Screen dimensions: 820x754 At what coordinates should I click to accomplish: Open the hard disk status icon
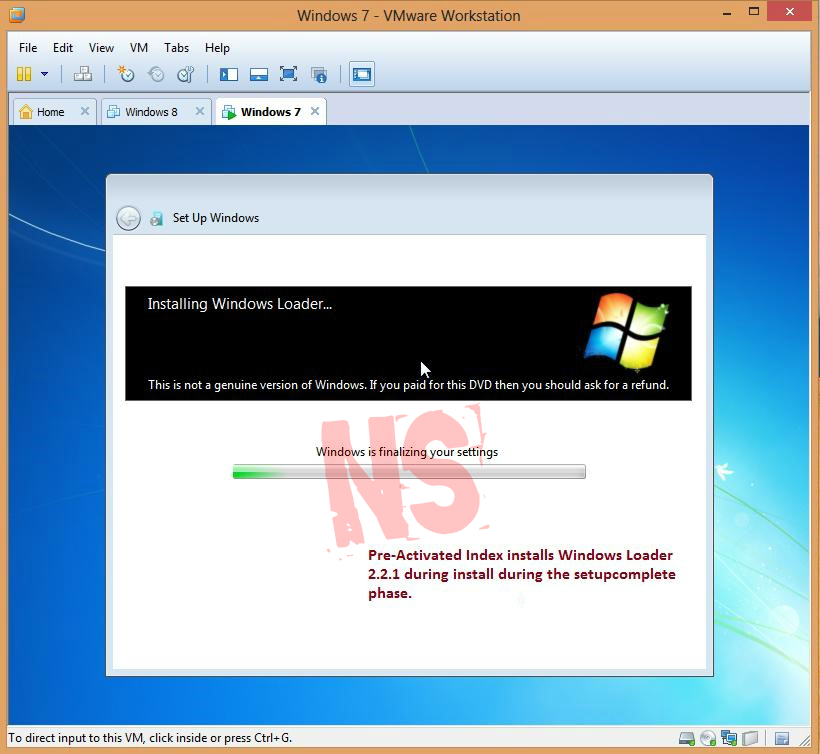coord(686,738)
